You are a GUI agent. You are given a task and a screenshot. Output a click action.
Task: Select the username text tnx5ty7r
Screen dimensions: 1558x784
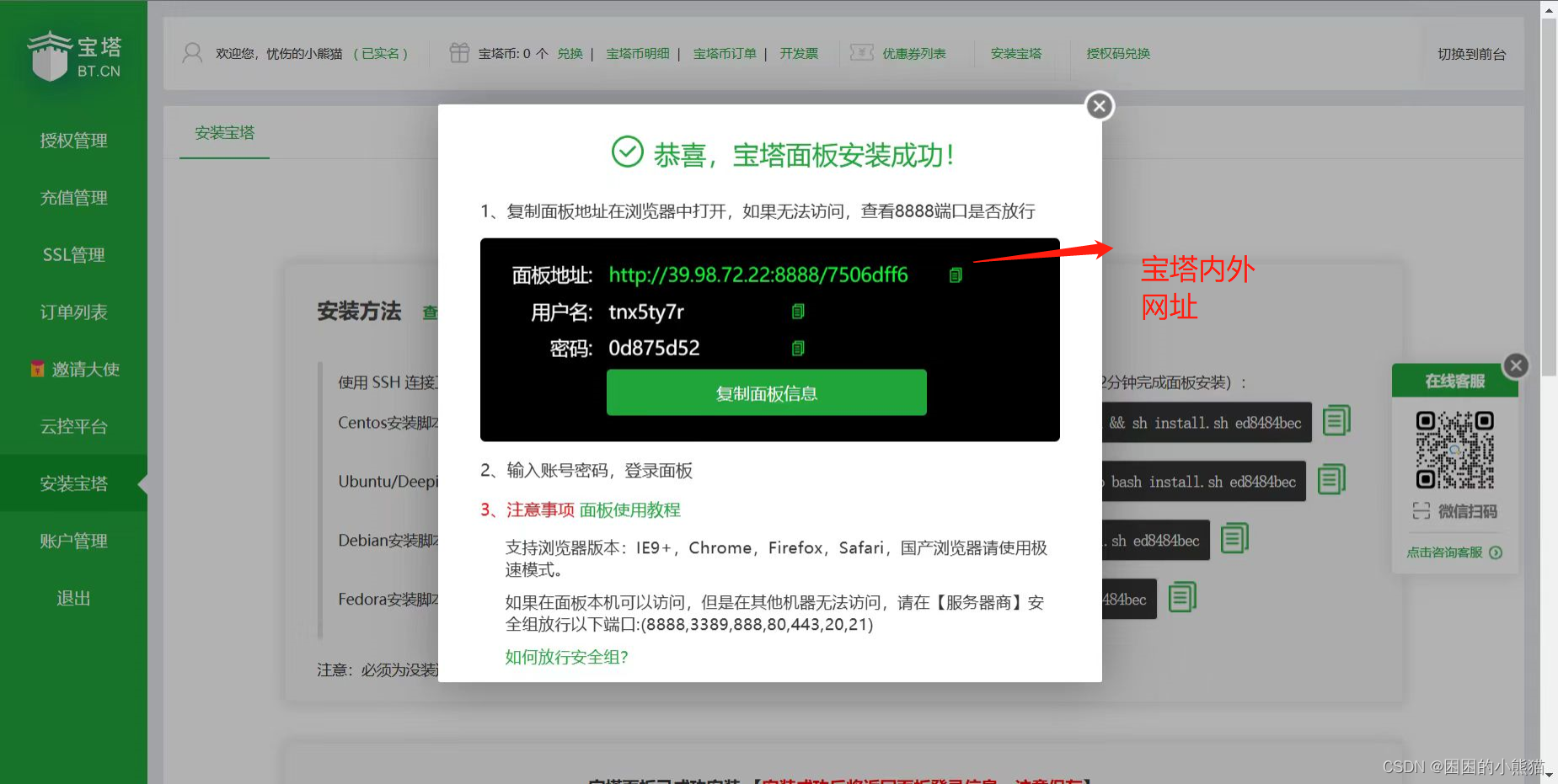(x=646, y=312)
